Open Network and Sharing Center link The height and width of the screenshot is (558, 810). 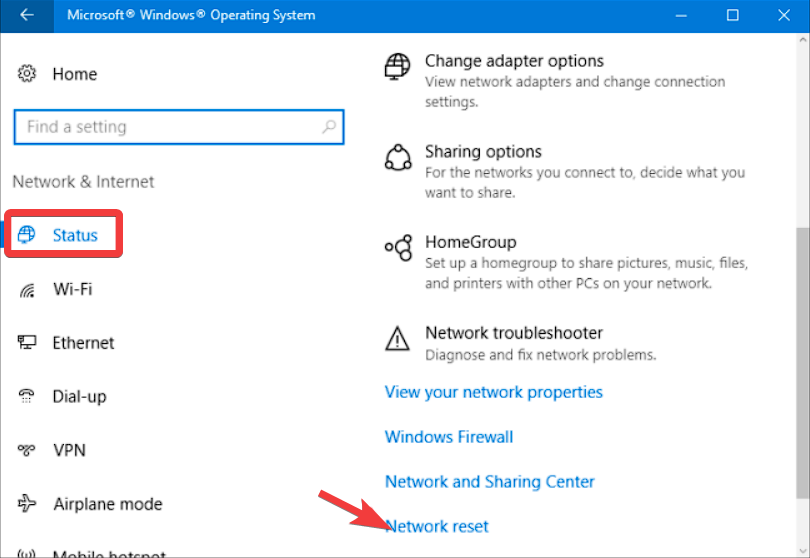(490, 482)
